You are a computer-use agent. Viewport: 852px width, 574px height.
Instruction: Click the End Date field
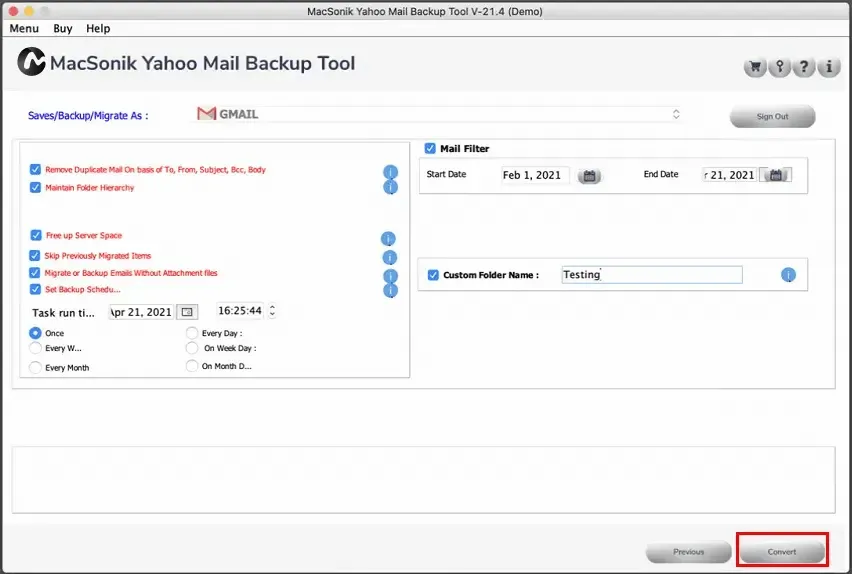(x=730, y=175)
